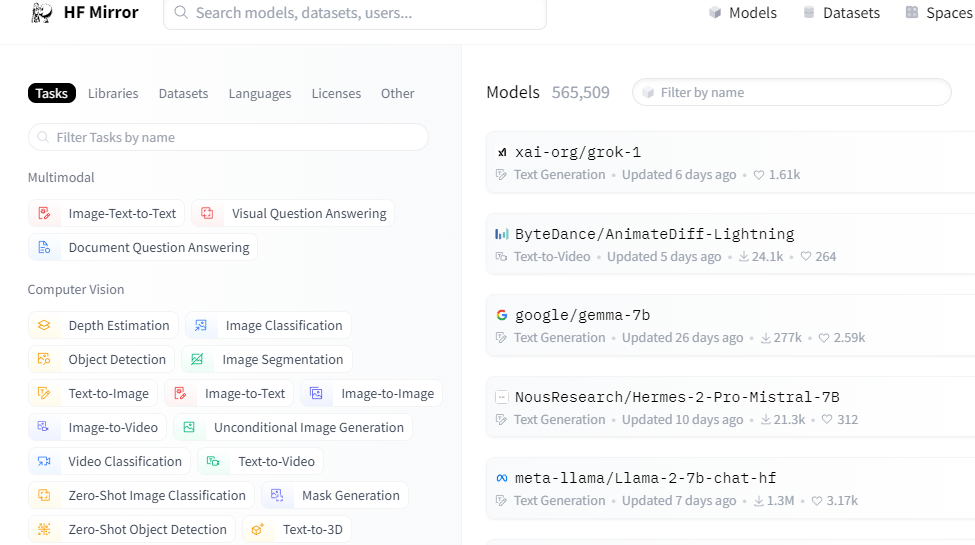Click the Text-to-3D task icon

click(x=258, y=530)
